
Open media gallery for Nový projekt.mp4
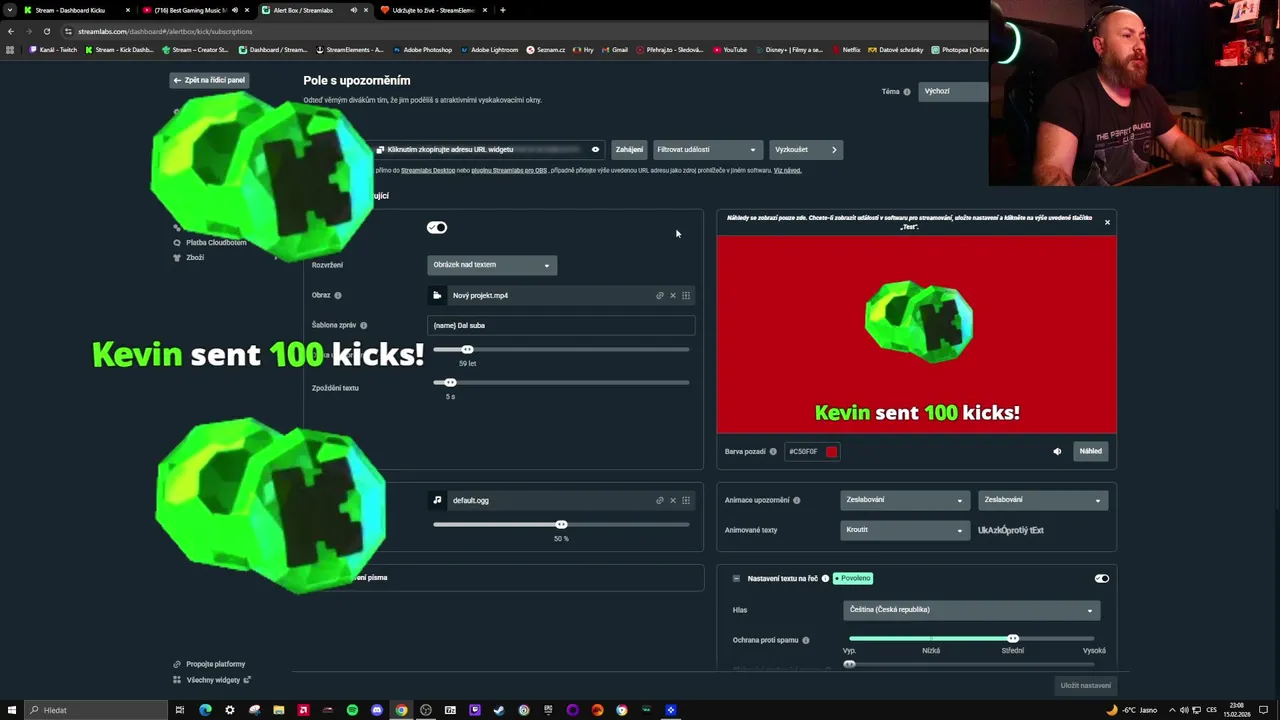[686, 295]
